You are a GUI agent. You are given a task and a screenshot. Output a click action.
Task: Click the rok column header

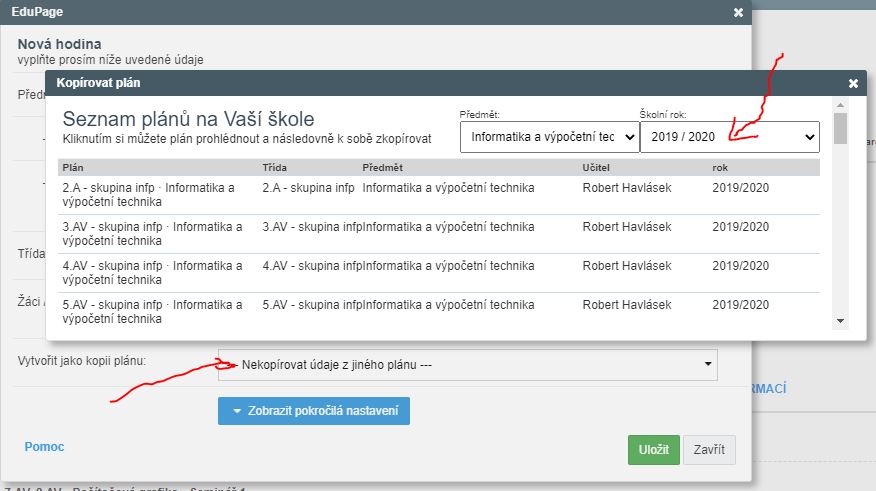721,167
